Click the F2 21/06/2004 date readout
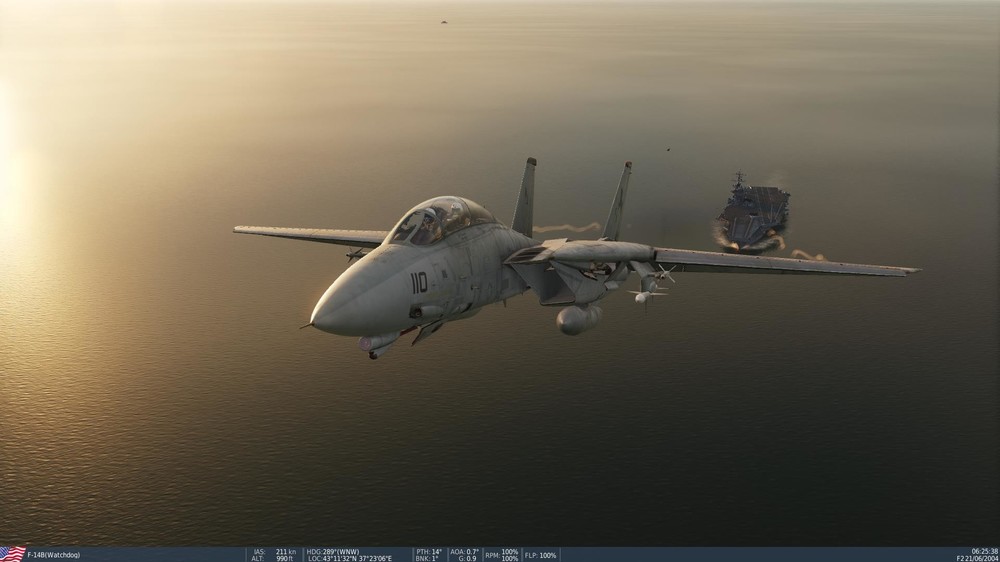The width and height of the screenshot is (1000, 562). click(x=977, y=559)
